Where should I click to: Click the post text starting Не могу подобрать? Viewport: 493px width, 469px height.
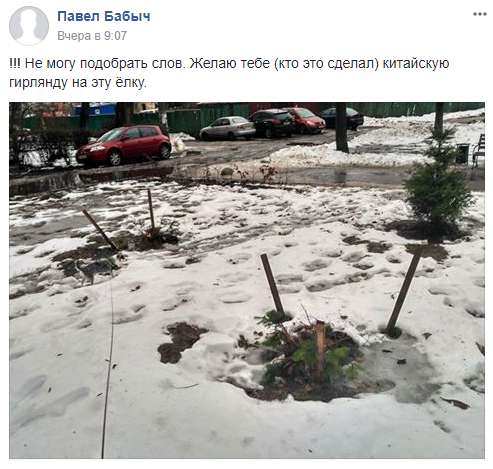(229, 73)
